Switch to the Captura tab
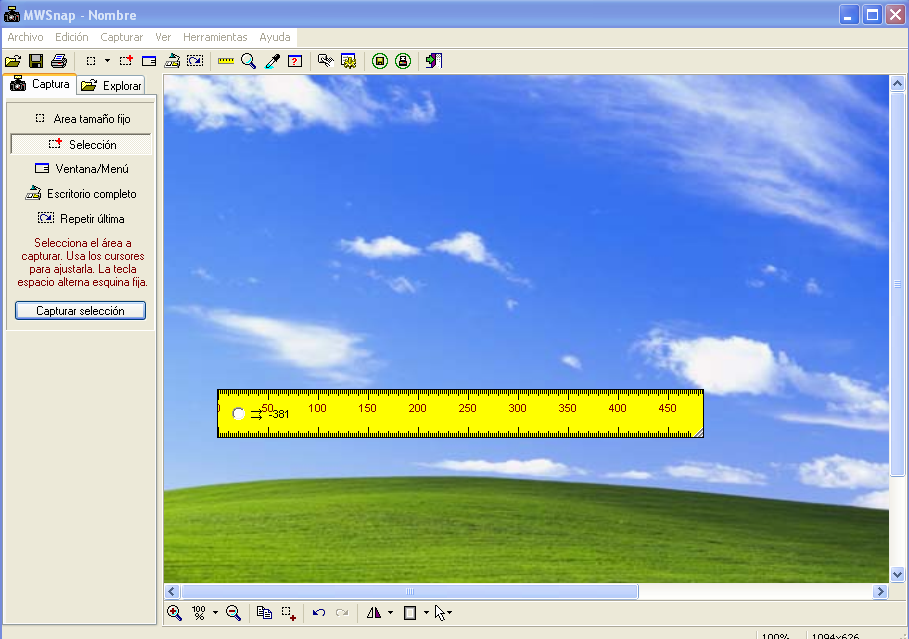This screenshot has width=909, height=639. click(x=40, y=84)
